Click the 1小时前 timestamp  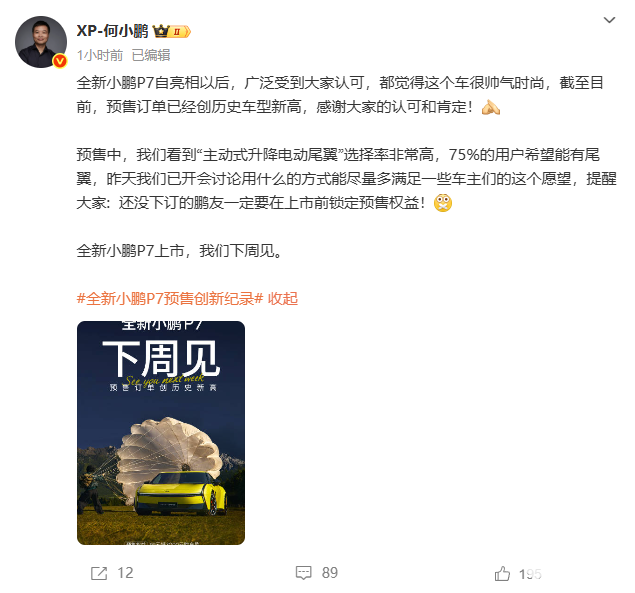coord(100,55)
